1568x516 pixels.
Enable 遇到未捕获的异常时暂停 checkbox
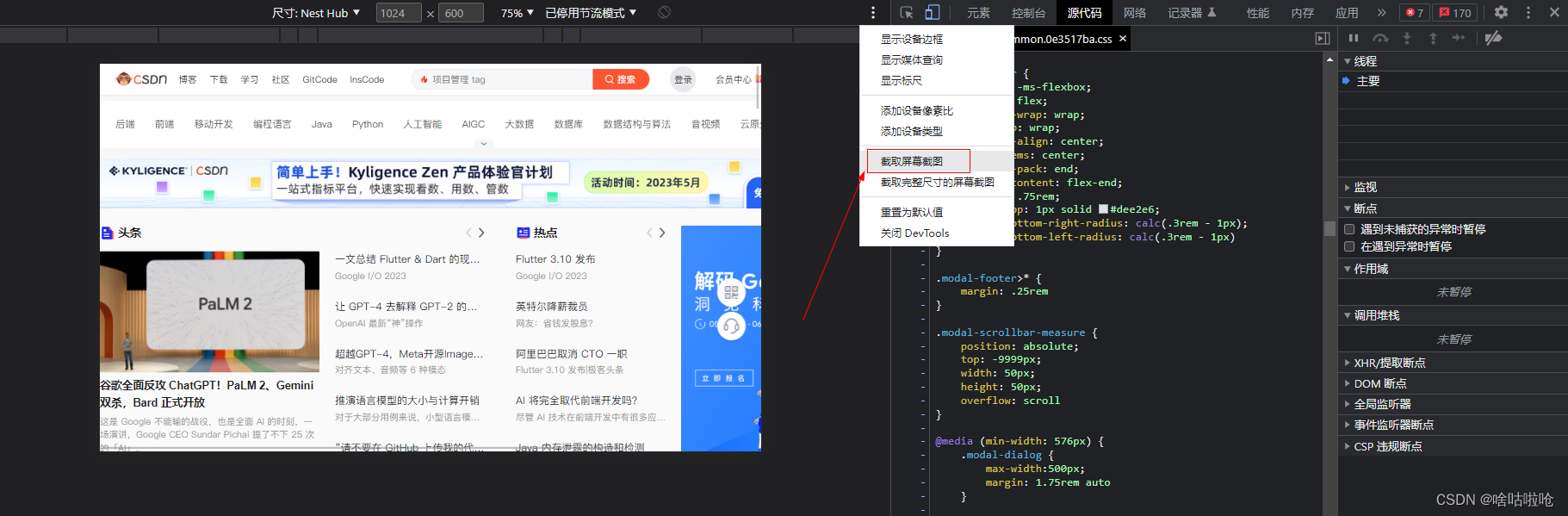pos(1349,229)
